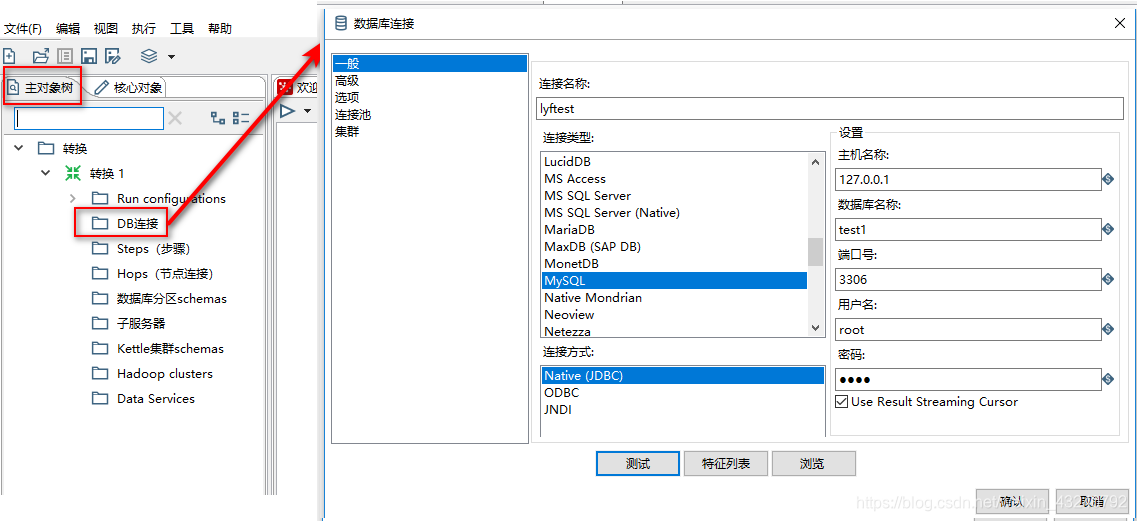Open the 视图 menu
Image resolution: width=1137 pixels, height=521 pixels.
click(x=106, y=29)
